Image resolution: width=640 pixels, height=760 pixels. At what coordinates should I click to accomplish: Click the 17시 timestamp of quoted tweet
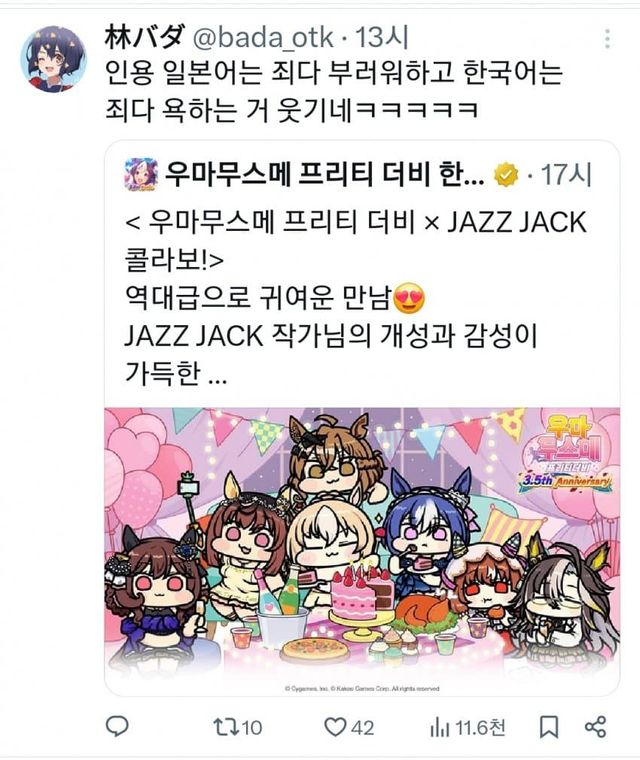point(566,174)
